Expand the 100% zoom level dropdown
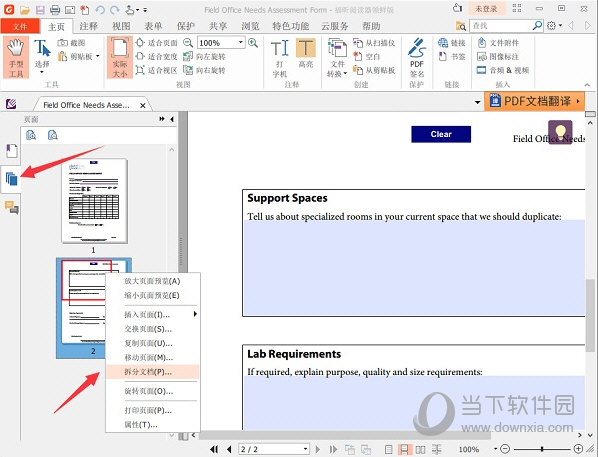This screenshot has height=457, width=598. (241, 42)
